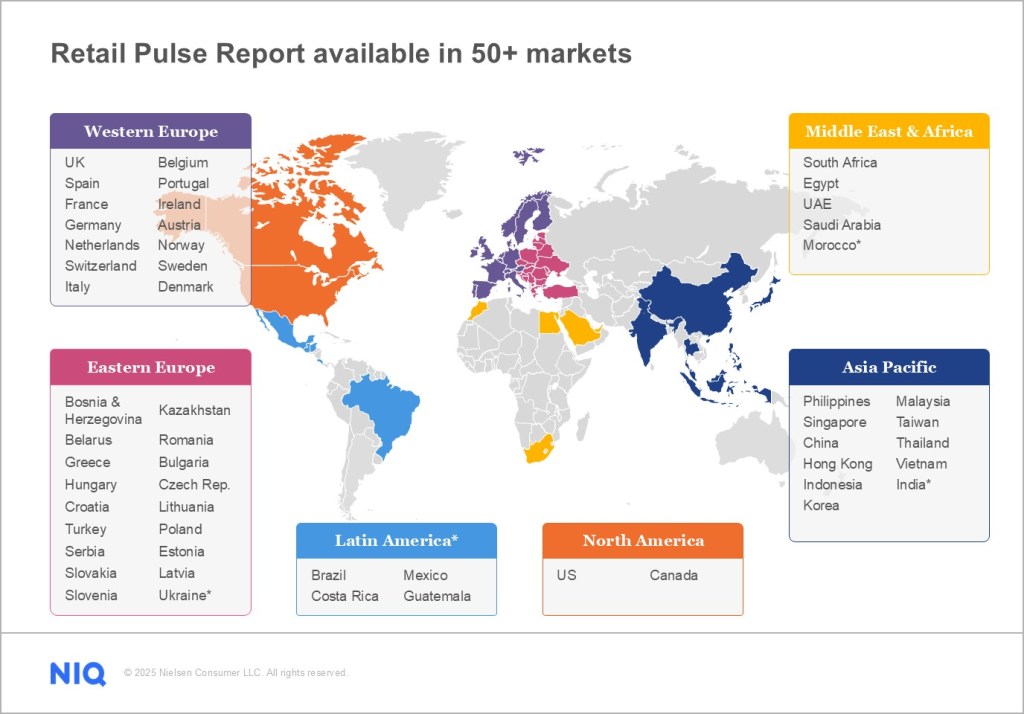Click Poland entry

pos(180,529)
